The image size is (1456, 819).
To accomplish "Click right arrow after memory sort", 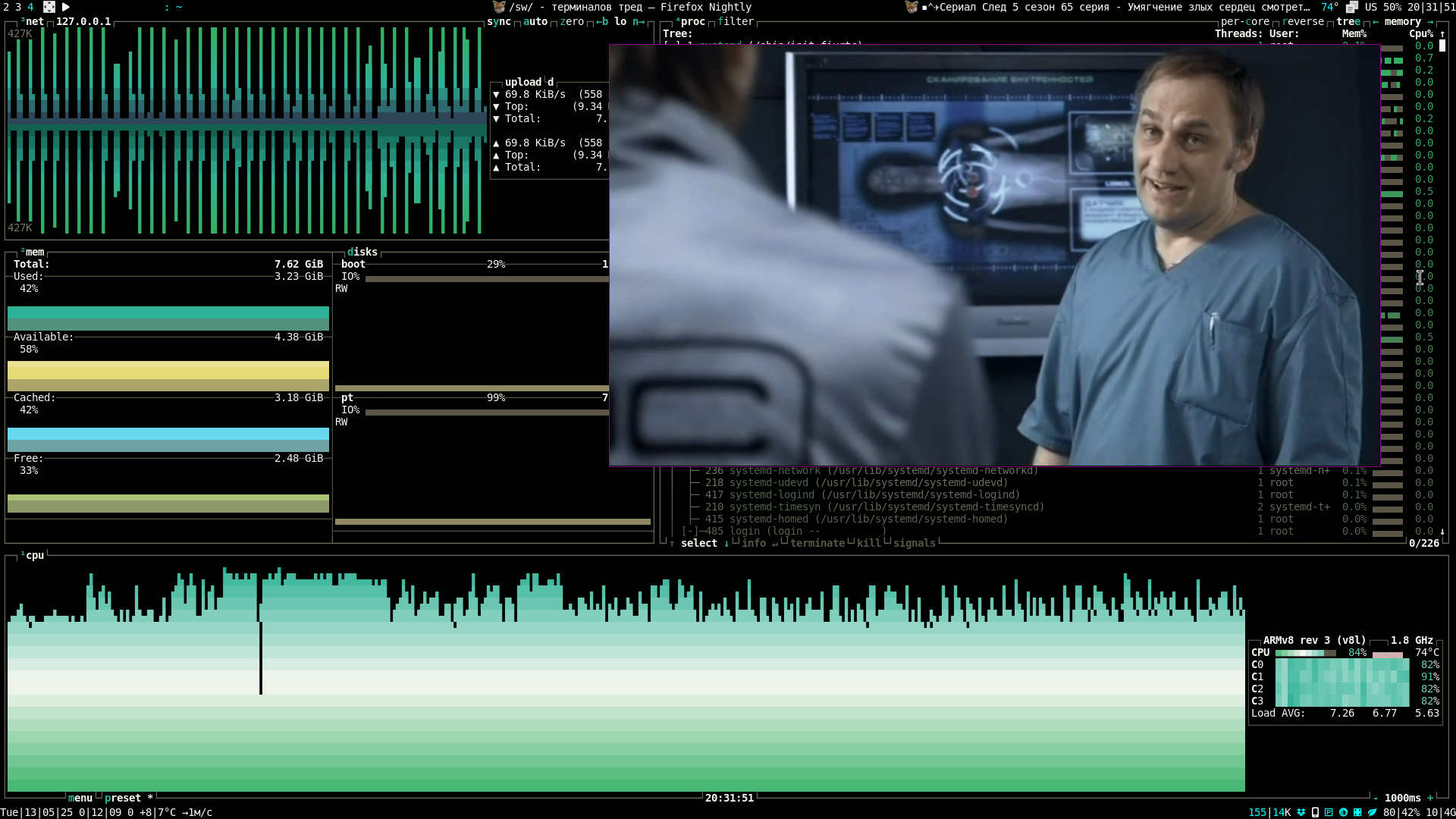I will click(1430, 22).
